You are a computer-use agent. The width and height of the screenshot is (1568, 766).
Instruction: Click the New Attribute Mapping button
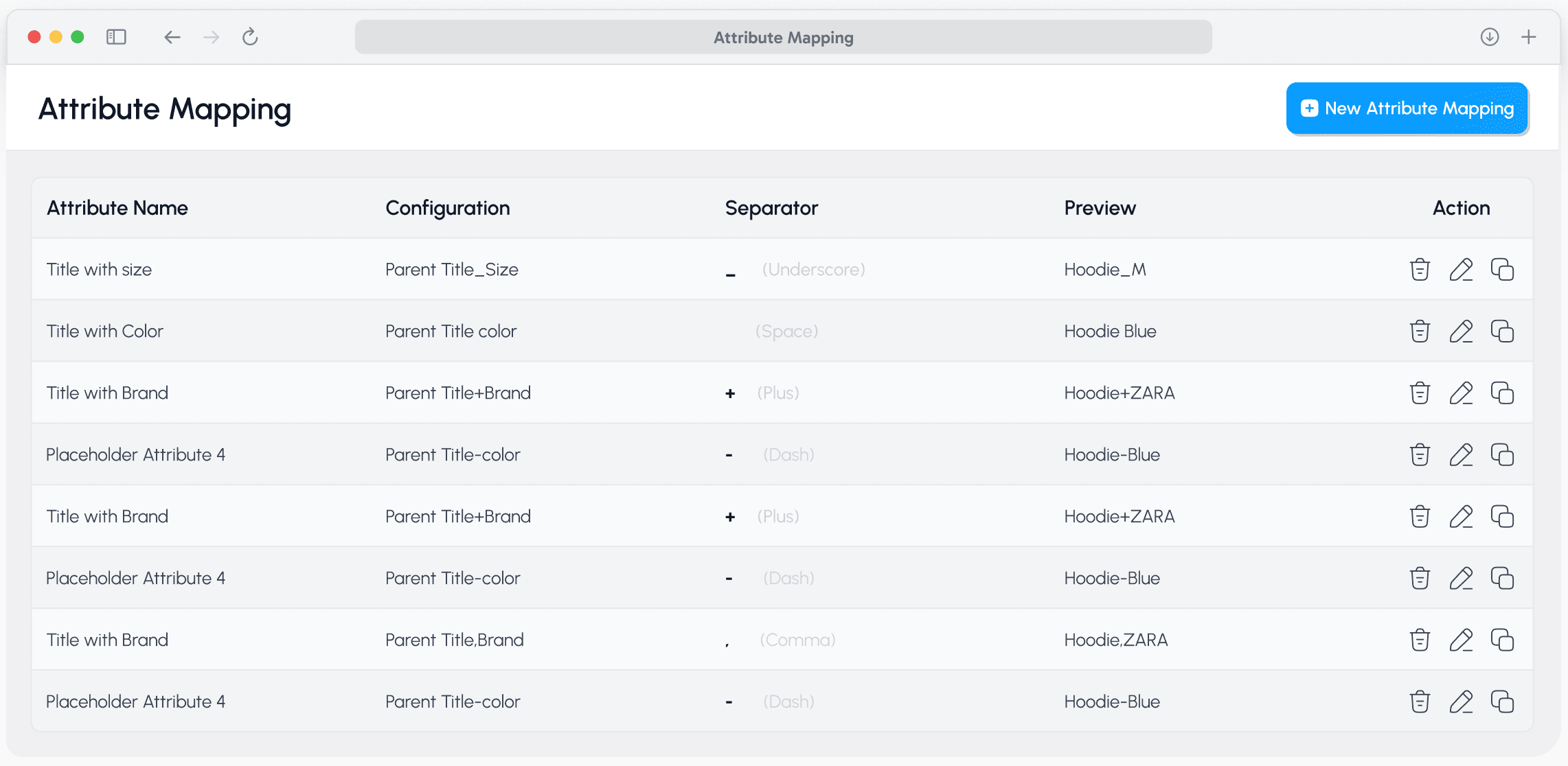[x=1407, y=108]
